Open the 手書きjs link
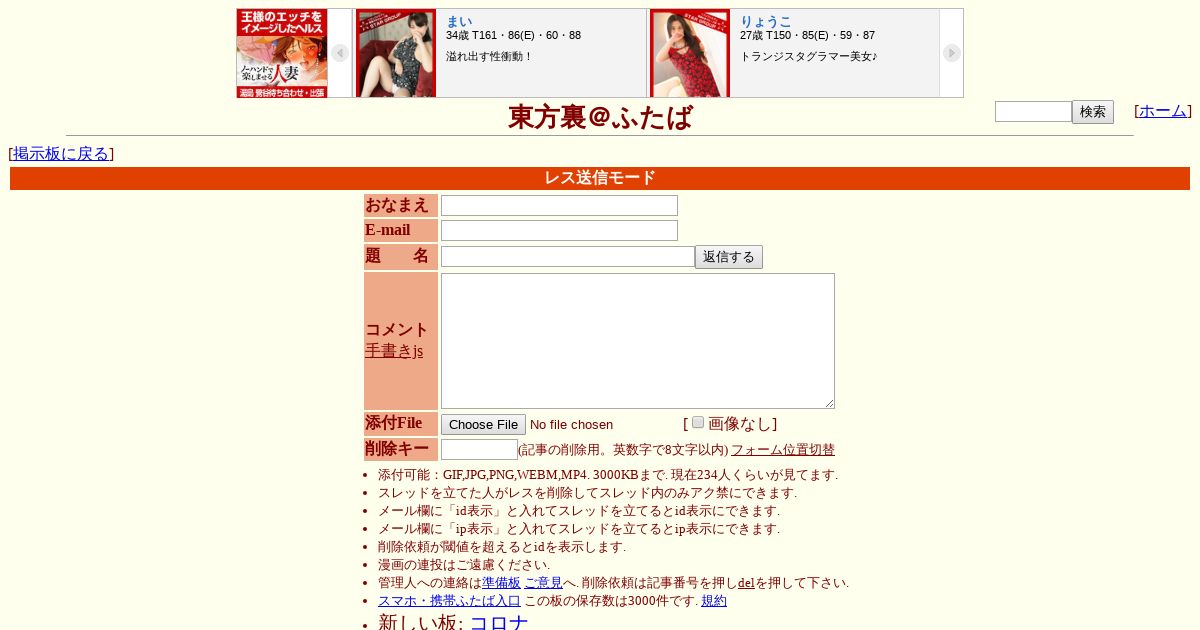1200x630 pixels. tap(394, 351)
